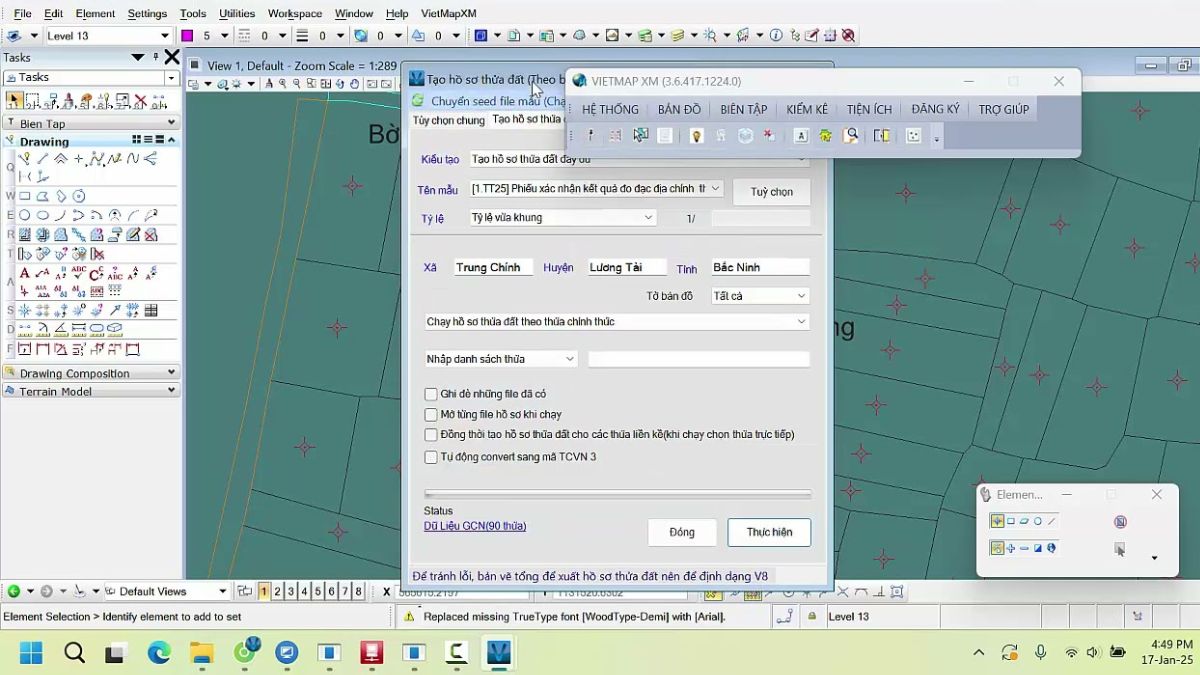Open the 'Dữ Liệu GCN(90 thửa)' link
Image resolution: width=1200 pixels, height=675 pixels.
475,526
